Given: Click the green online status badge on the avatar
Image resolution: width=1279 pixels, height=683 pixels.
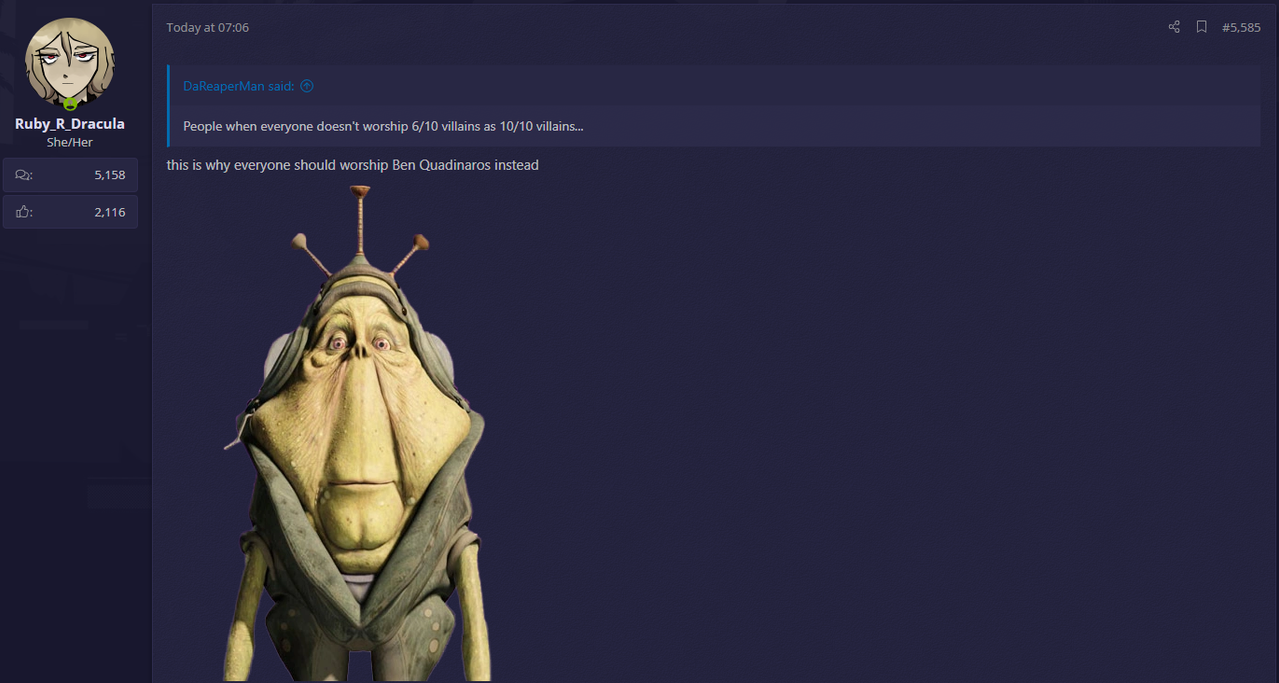Looking at the screenshot, I should (x=70, y=103).
